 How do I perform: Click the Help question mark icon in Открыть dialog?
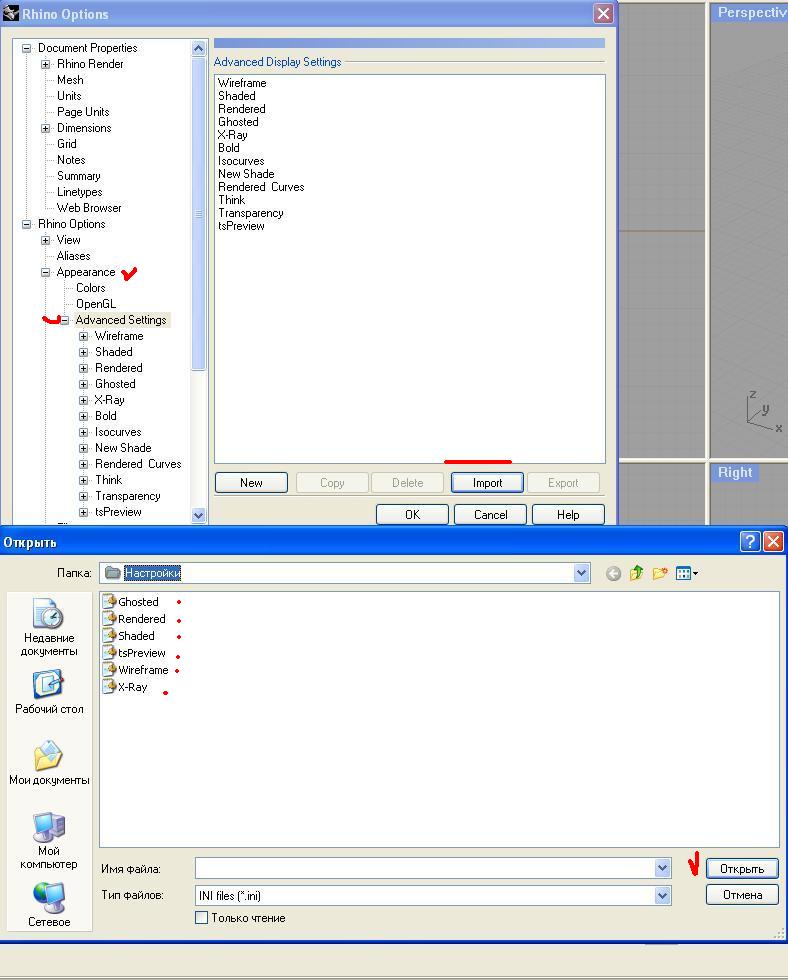[750, 541]
